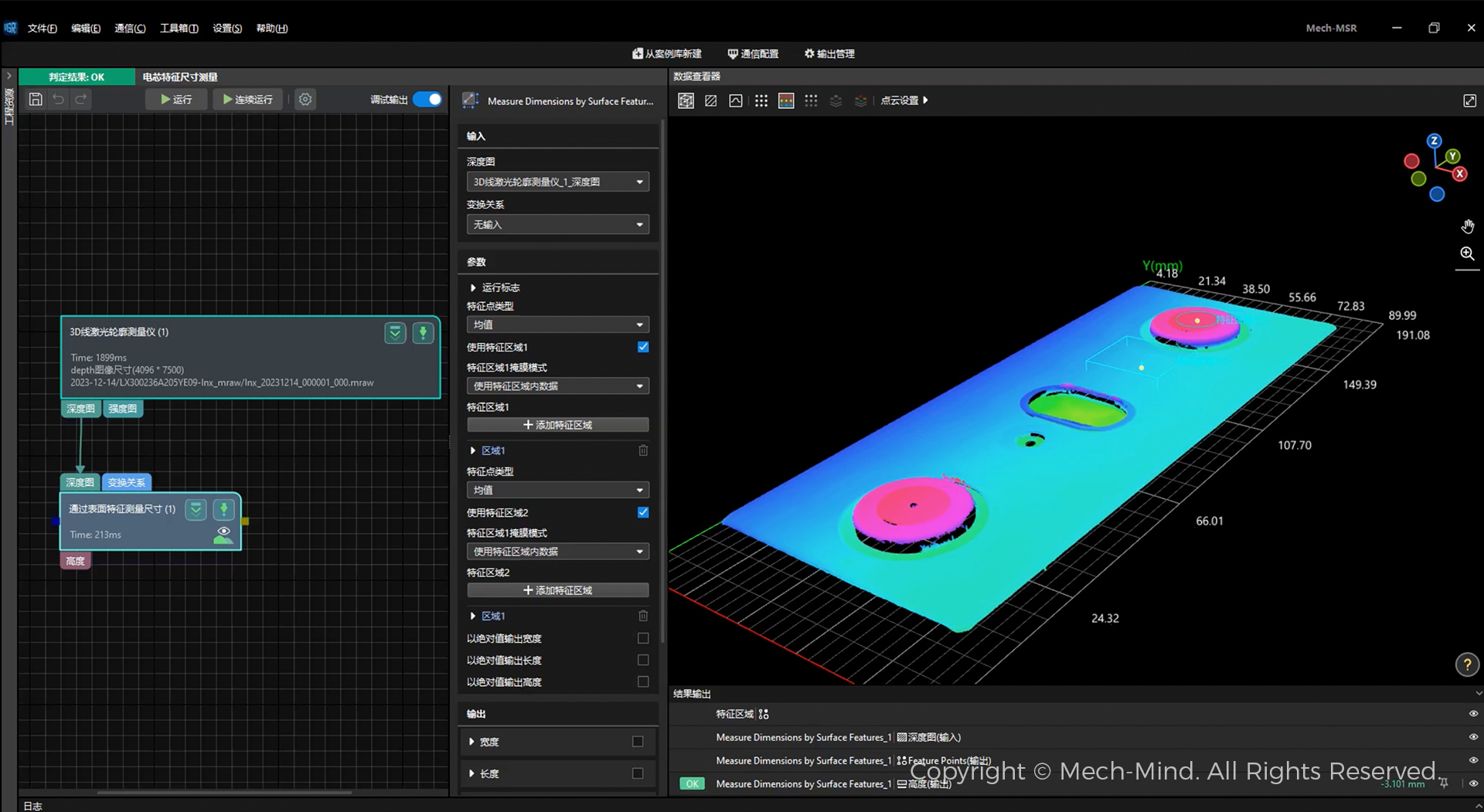Enable 以绝对值输出宽度 checkbox
Image resolution: width=1484 pixels, height=812 pixels.
pos(643,639)
